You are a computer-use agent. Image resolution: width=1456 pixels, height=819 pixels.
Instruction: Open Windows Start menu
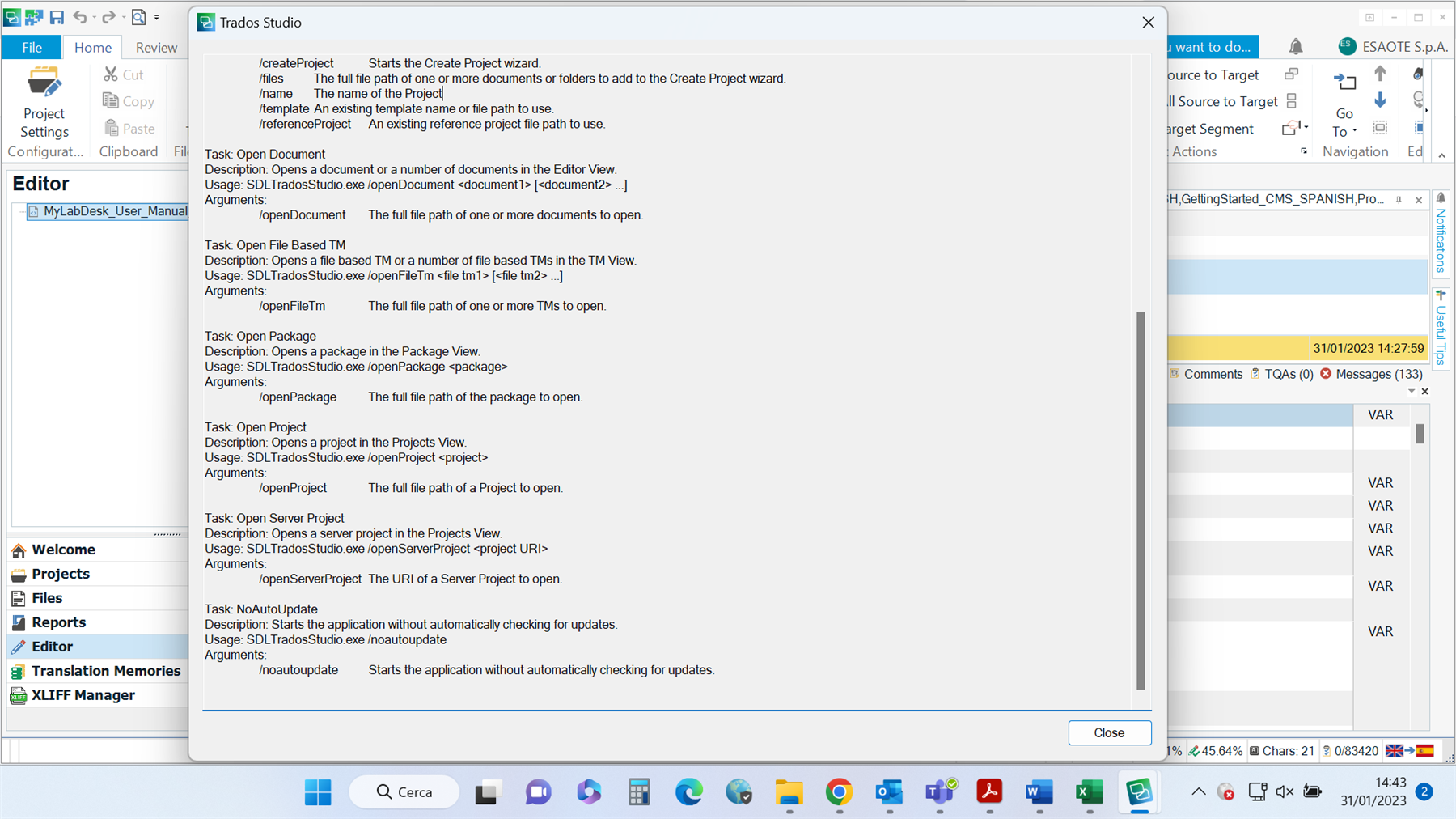coord(318,792)
